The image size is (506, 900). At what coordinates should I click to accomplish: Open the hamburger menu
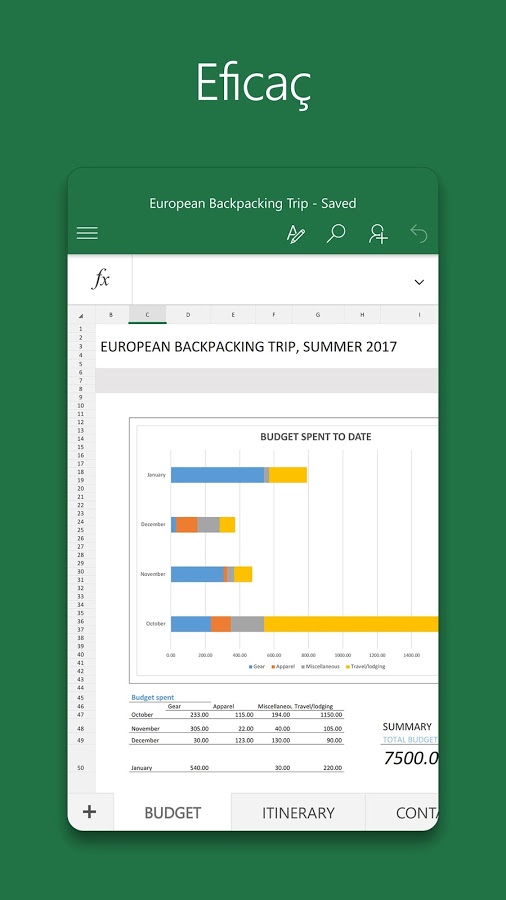tap(87, 233)
